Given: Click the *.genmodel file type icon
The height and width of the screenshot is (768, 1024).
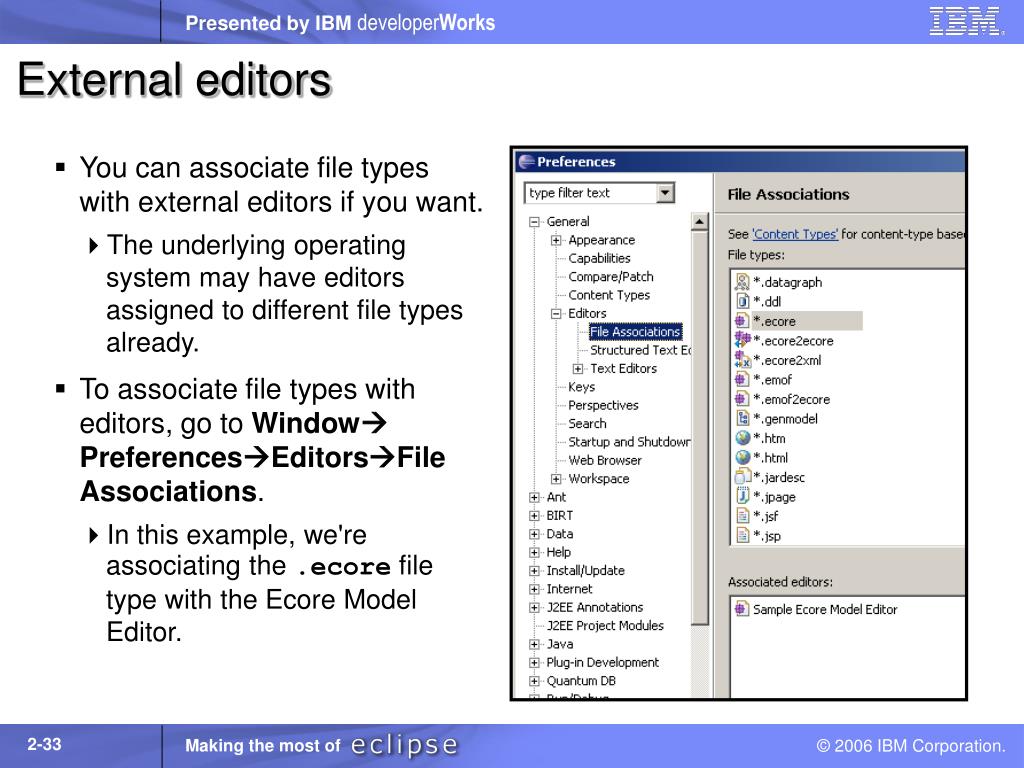Looking at the screenshot, I should (x=742, y=419).
